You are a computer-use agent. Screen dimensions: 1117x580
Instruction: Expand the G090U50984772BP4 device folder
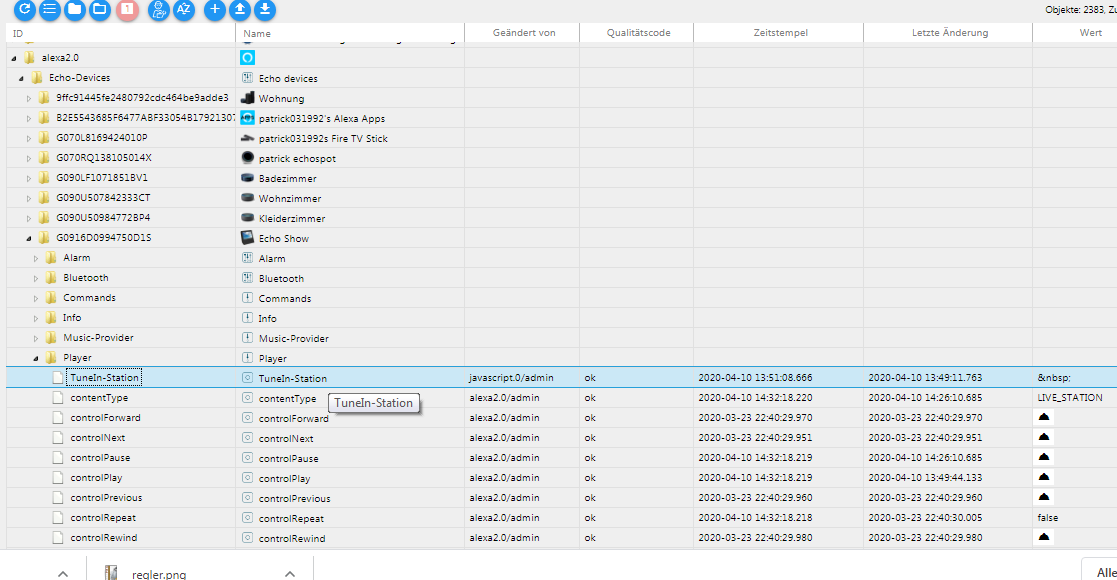click(28, 218)
